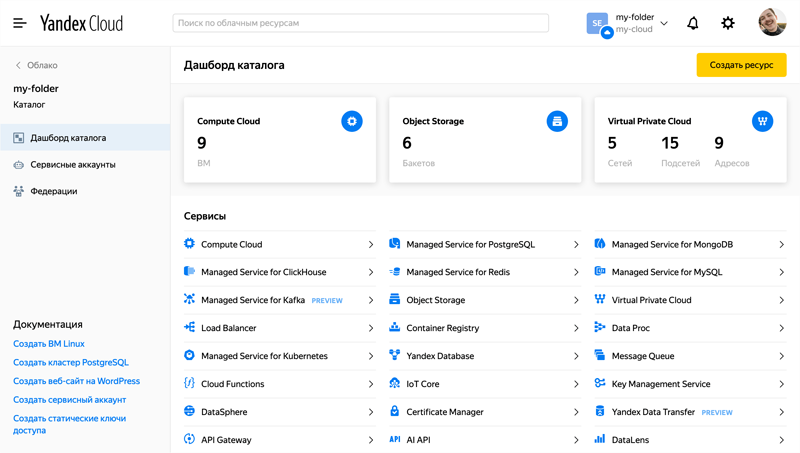This screenshot has width=800, height=453.
Task: Click the Cloud Functions icon
Action: coord(189,383)
